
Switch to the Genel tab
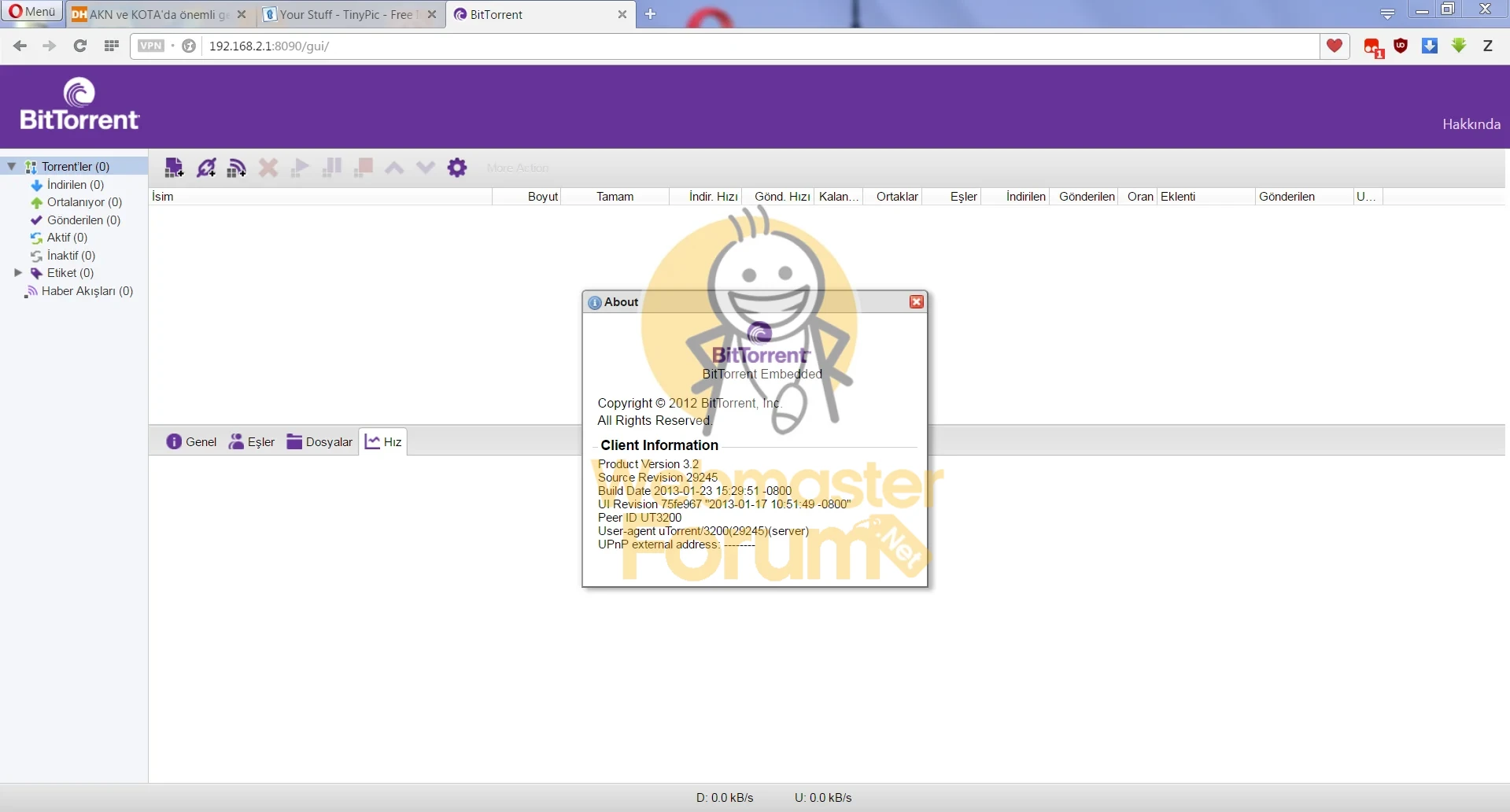pyautogui.click(x=191, y=441)
